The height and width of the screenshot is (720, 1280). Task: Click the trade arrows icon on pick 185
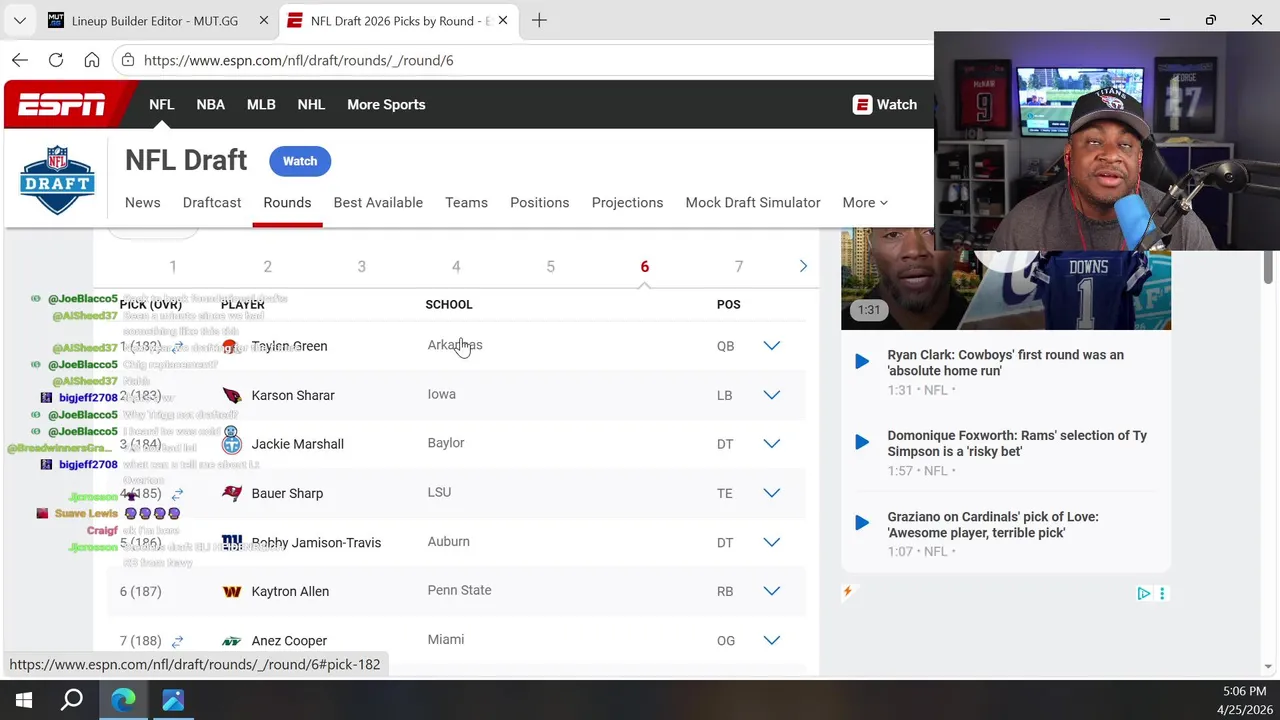pyautogui.click(x=177, y=493)
